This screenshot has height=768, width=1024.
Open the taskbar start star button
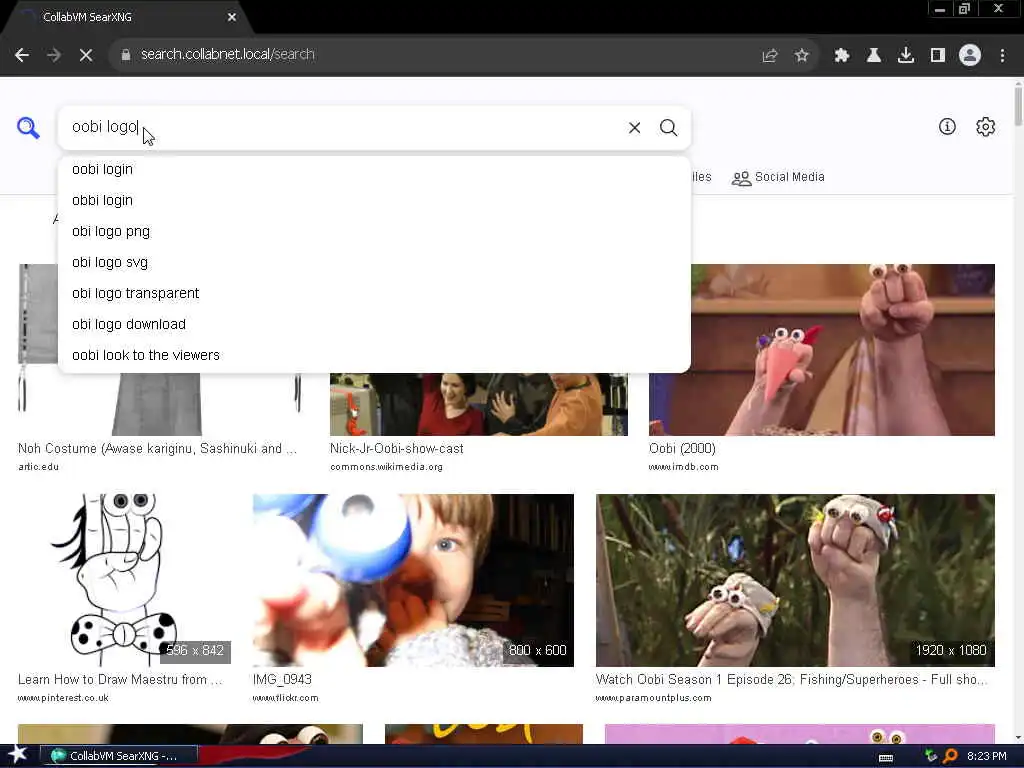pos(18,755)
